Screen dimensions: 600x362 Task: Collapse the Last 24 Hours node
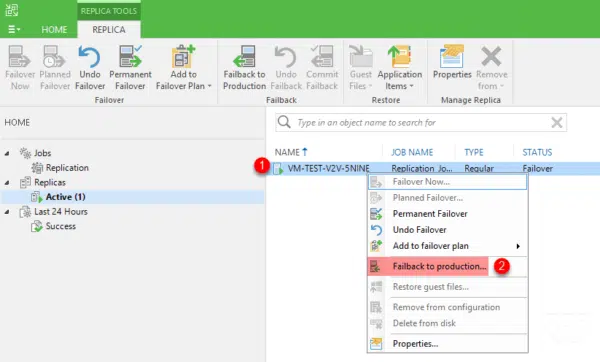(7, 212)
